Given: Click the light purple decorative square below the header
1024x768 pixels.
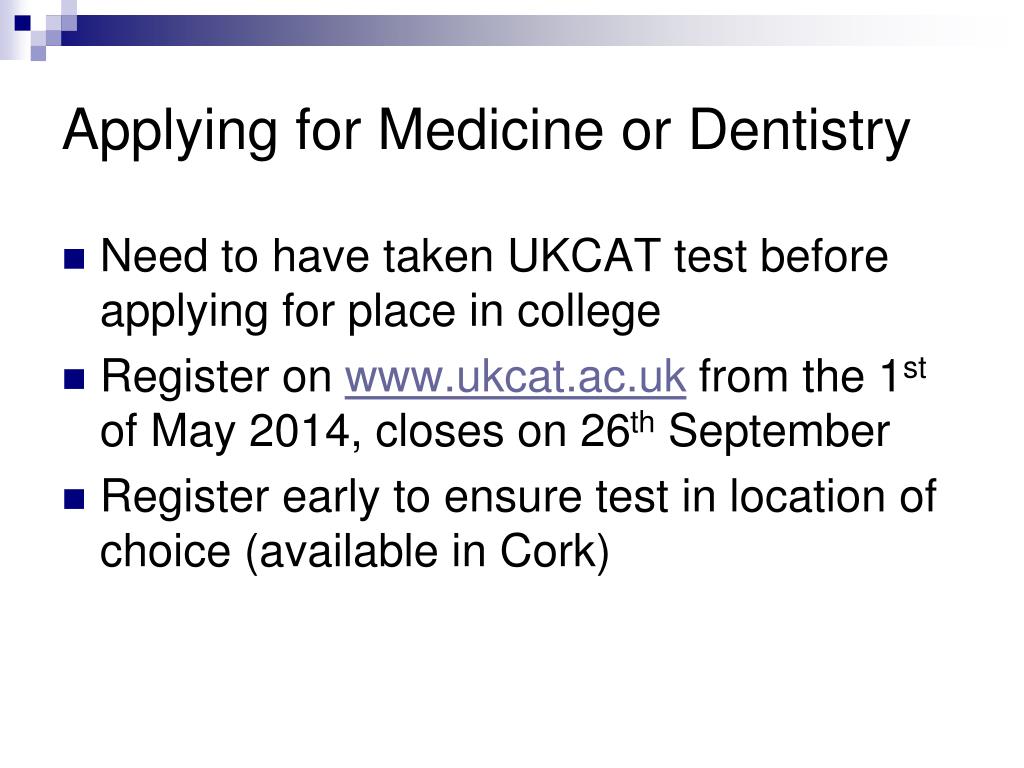Looking at the screenshot, I should [x=39, y=54].
